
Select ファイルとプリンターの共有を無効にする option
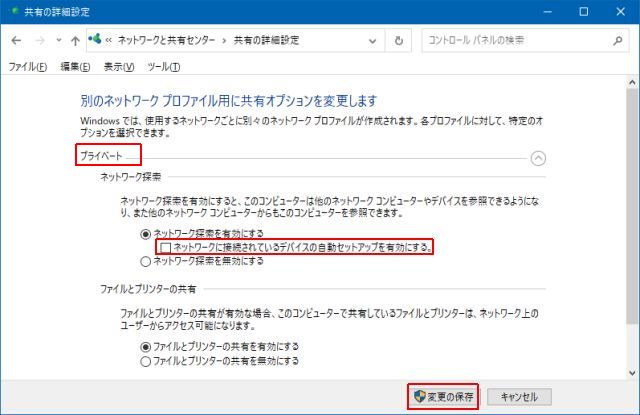pyautogui.click(x=147, y=361)
